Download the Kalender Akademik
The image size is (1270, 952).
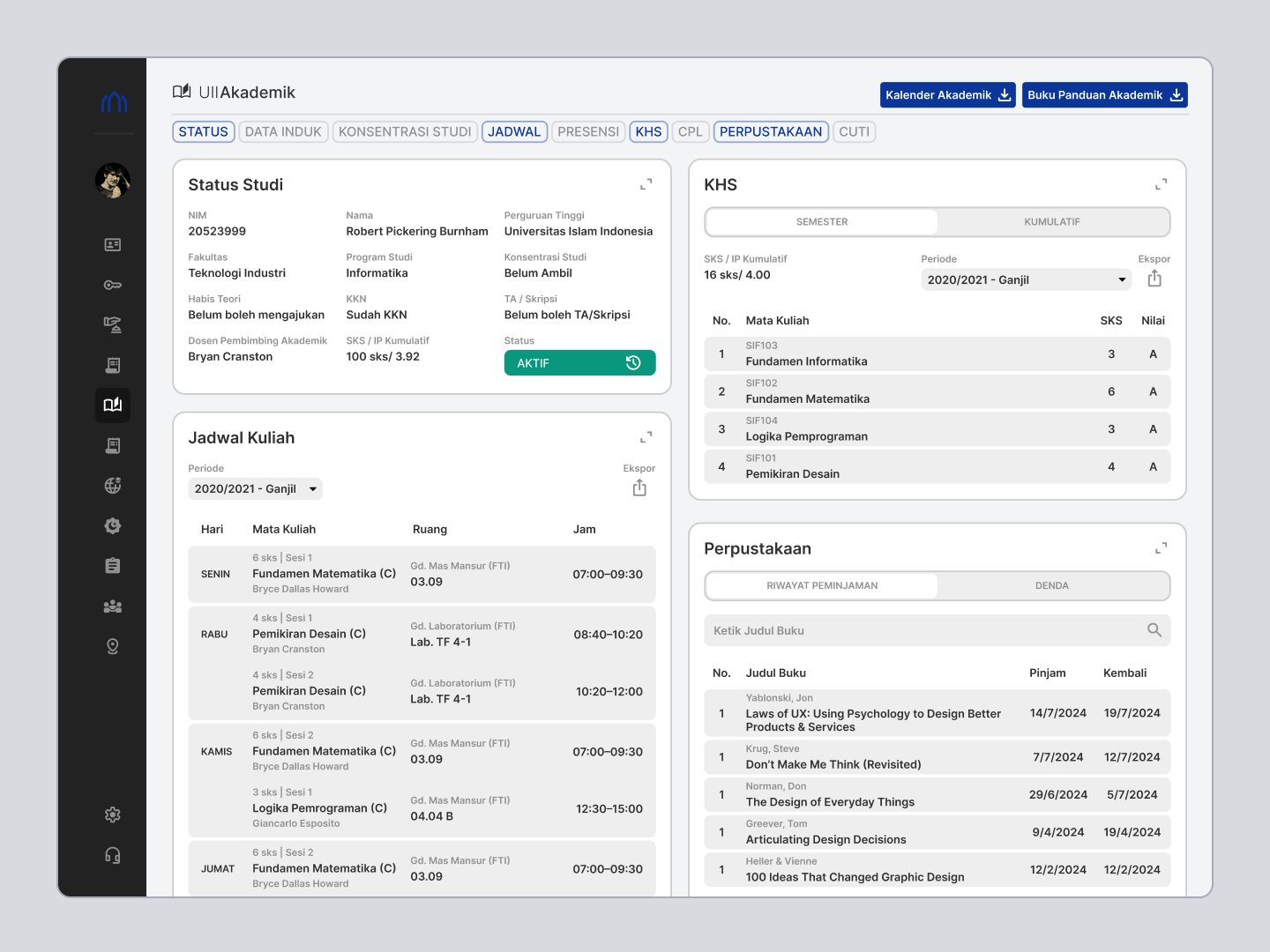947,94
